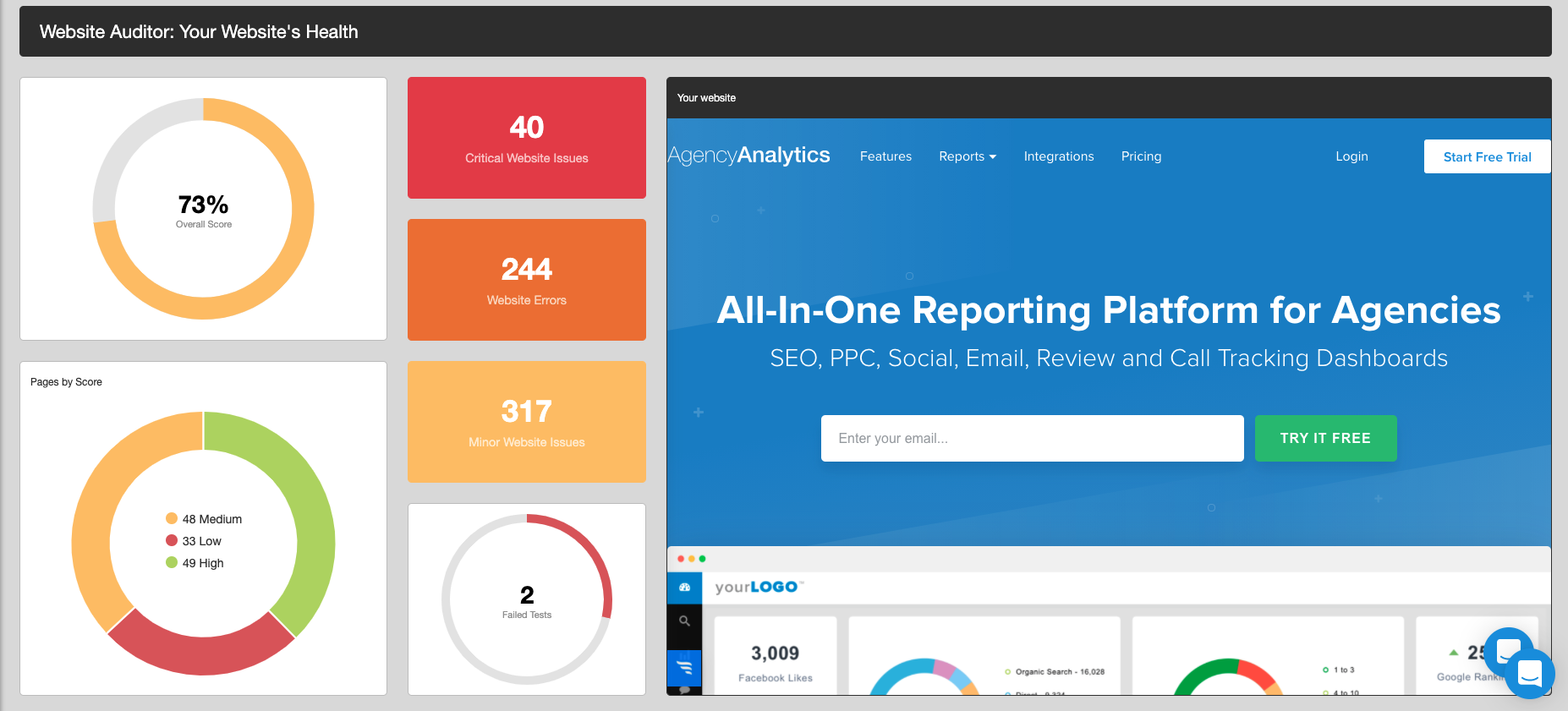
Task: Click the Login link
Action: click(1351, 156)
